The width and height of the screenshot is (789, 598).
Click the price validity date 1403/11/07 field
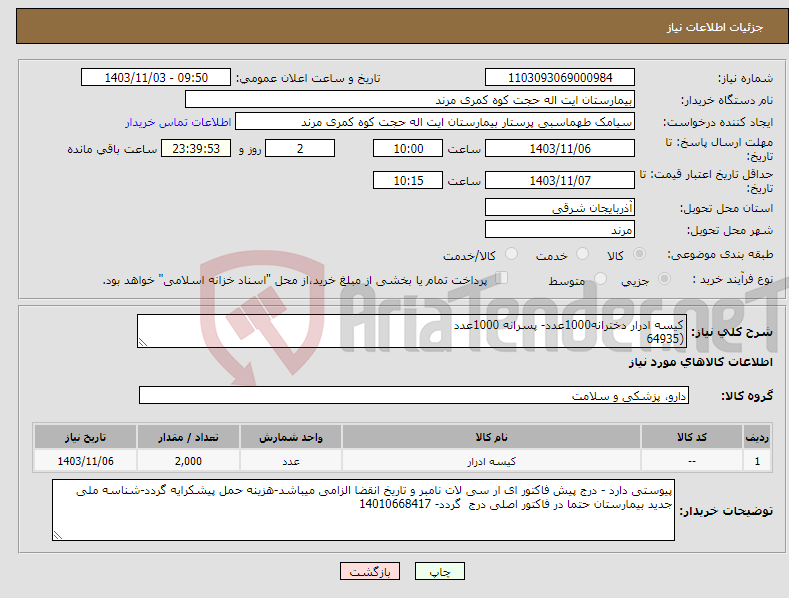tap(560, 180)
